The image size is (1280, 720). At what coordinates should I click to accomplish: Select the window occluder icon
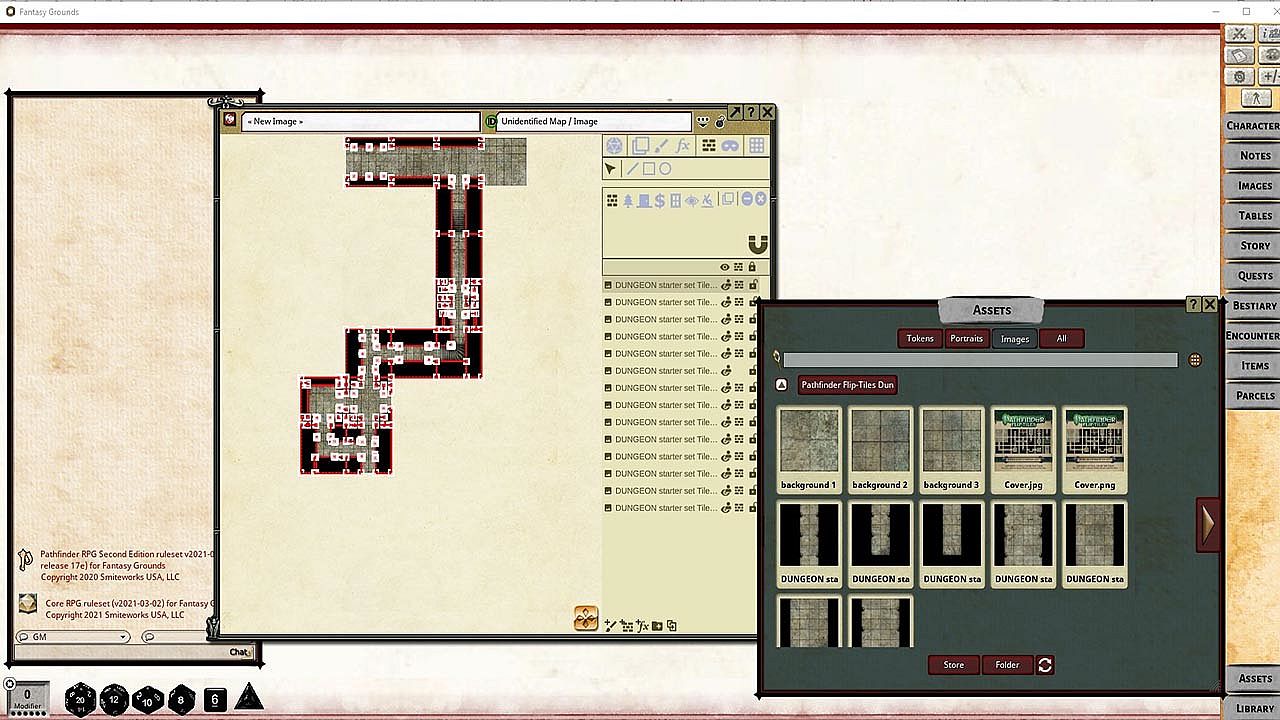click(675, 200)
